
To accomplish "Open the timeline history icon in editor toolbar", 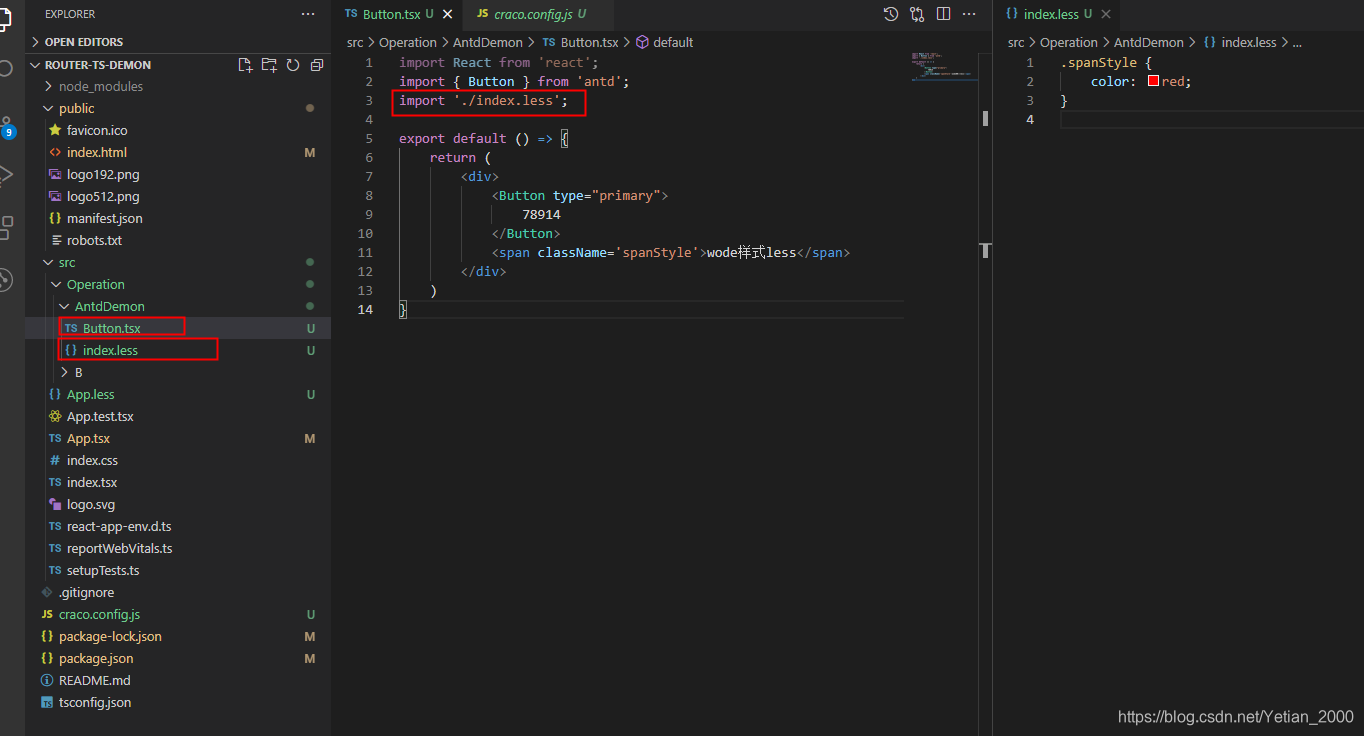I will tap(891, 14).
